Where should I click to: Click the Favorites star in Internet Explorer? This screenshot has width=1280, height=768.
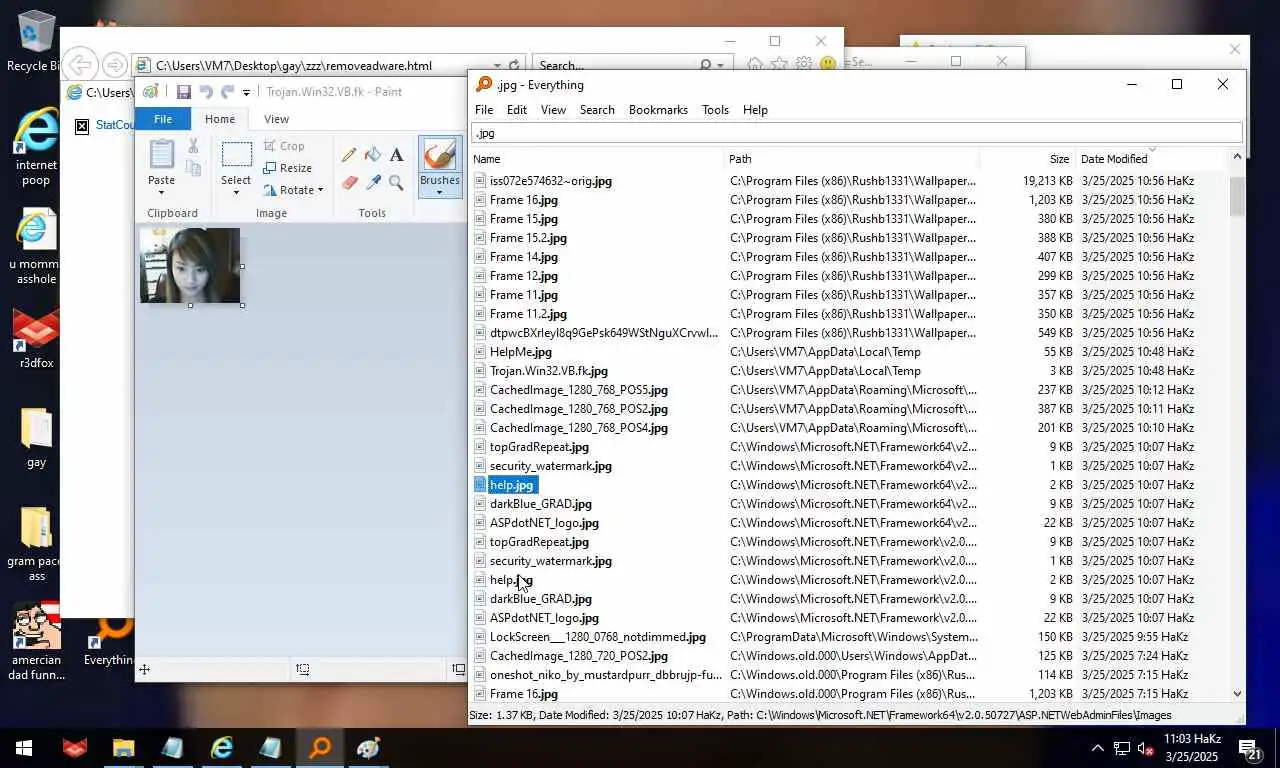(779, 64)
